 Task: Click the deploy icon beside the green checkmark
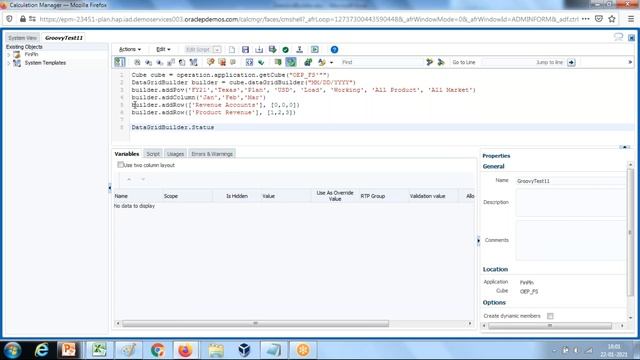tap(300, 49)
